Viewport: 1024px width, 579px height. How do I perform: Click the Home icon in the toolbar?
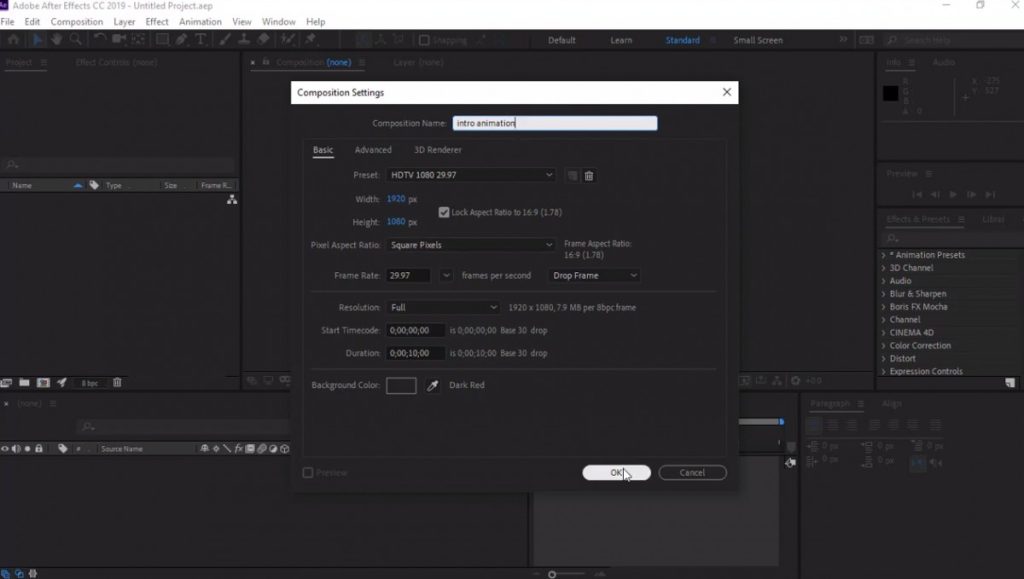(x=13, y=40)
